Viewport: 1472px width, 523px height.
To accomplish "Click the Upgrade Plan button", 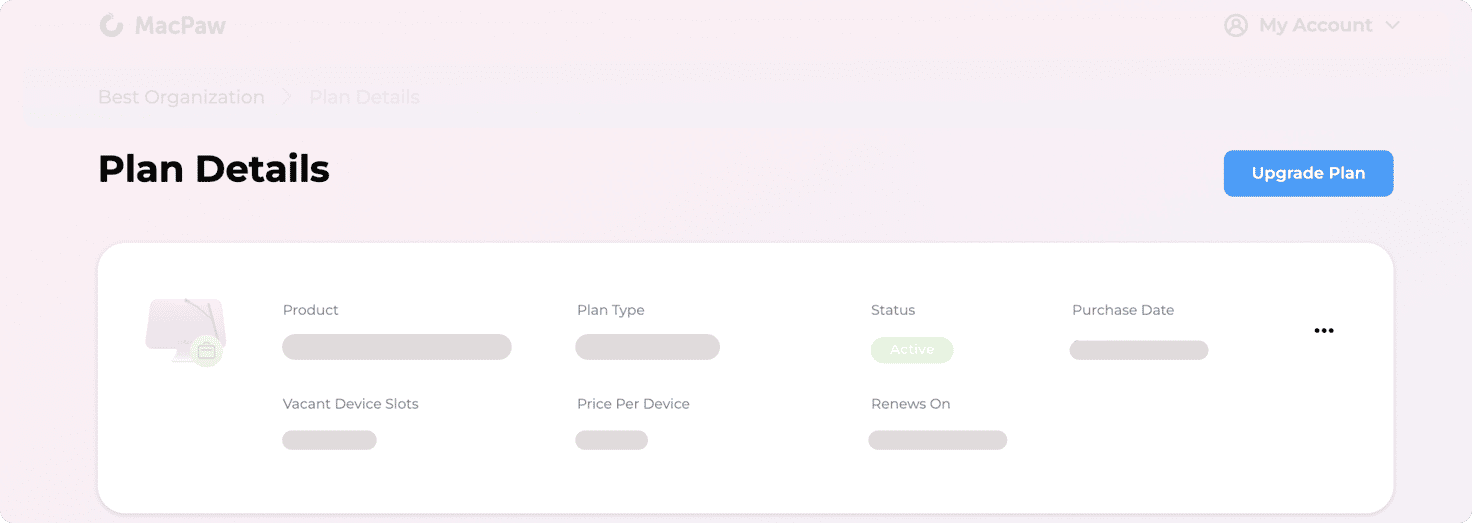I will (x=1308, y=173).
